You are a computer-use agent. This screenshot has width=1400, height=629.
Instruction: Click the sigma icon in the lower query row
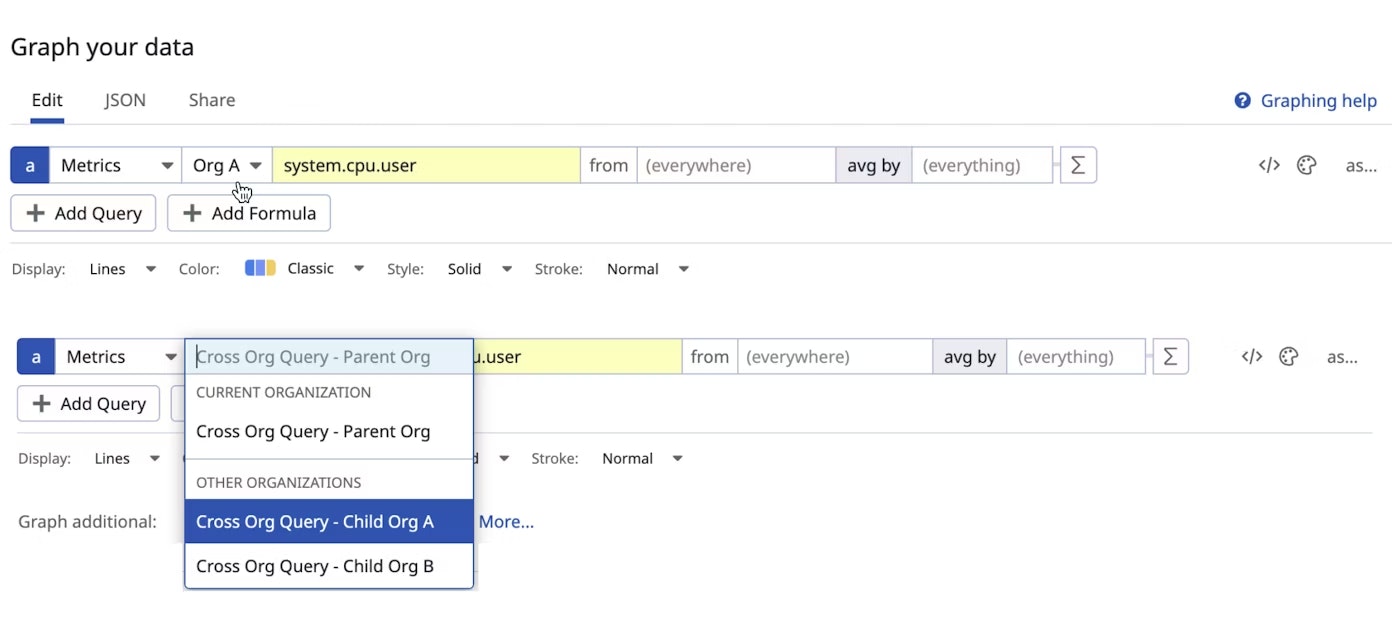[x=1170, y=357]
